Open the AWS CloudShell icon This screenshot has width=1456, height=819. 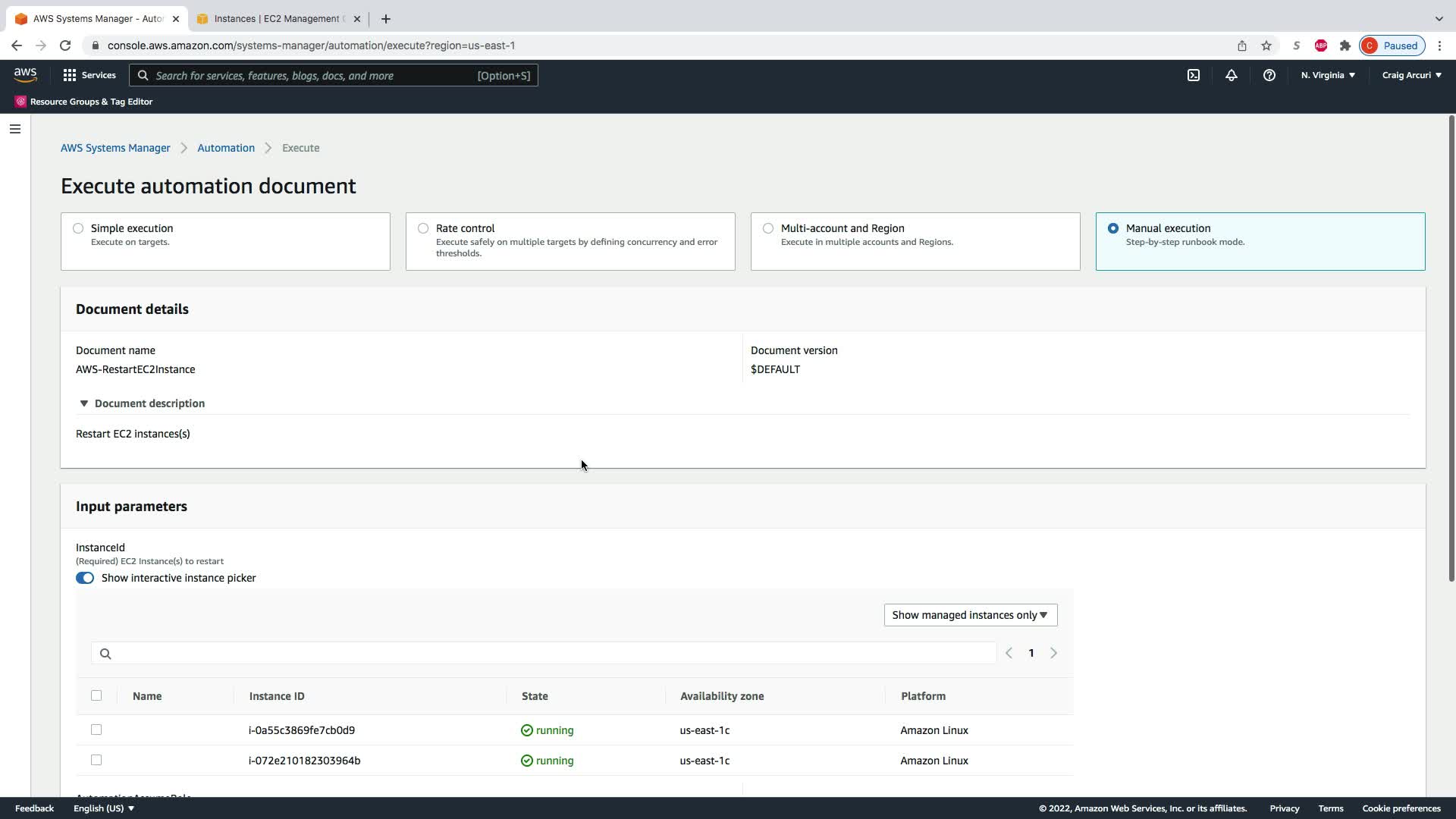tap(1193, 75)
